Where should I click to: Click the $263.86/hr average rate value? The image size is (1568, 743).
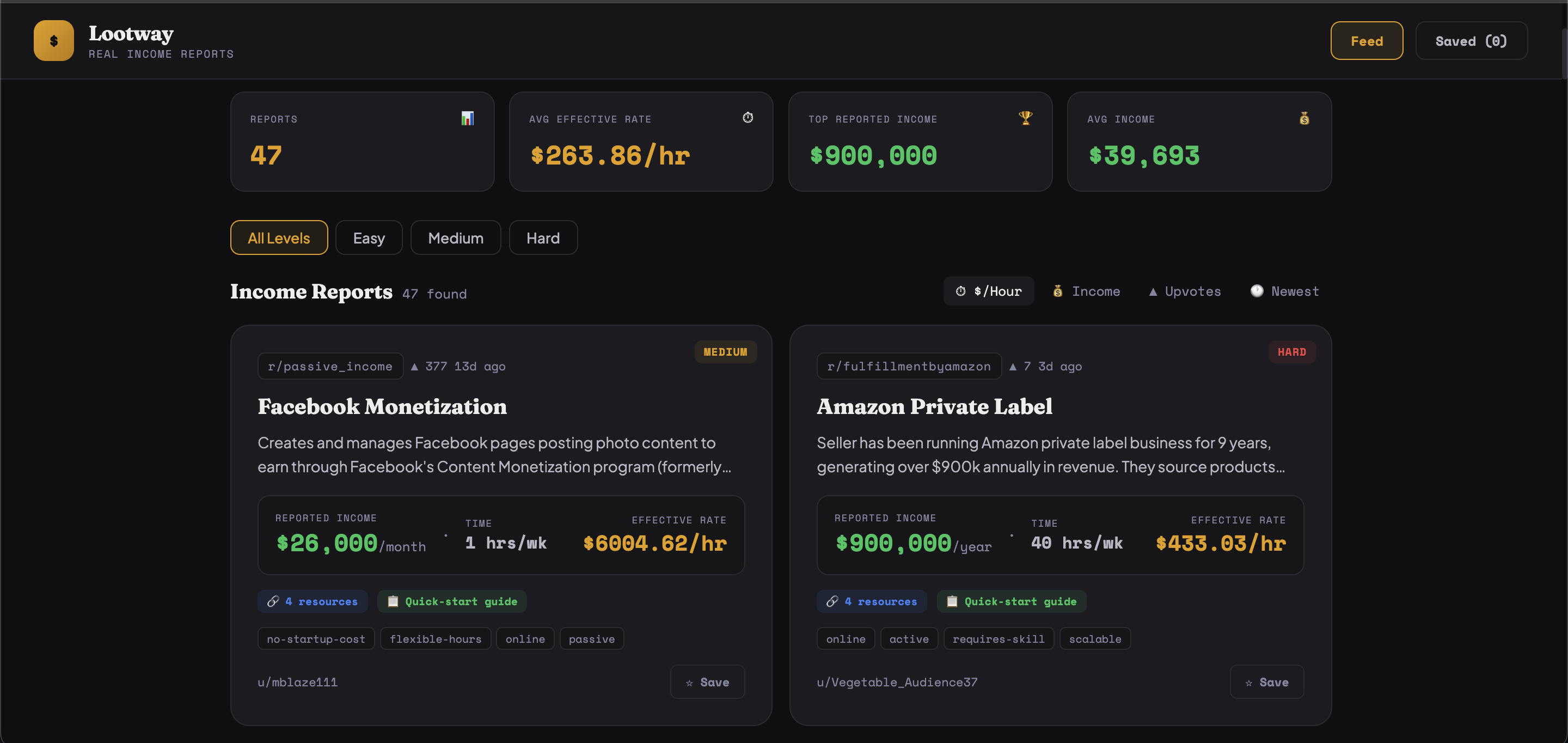(x=610, y=155)
